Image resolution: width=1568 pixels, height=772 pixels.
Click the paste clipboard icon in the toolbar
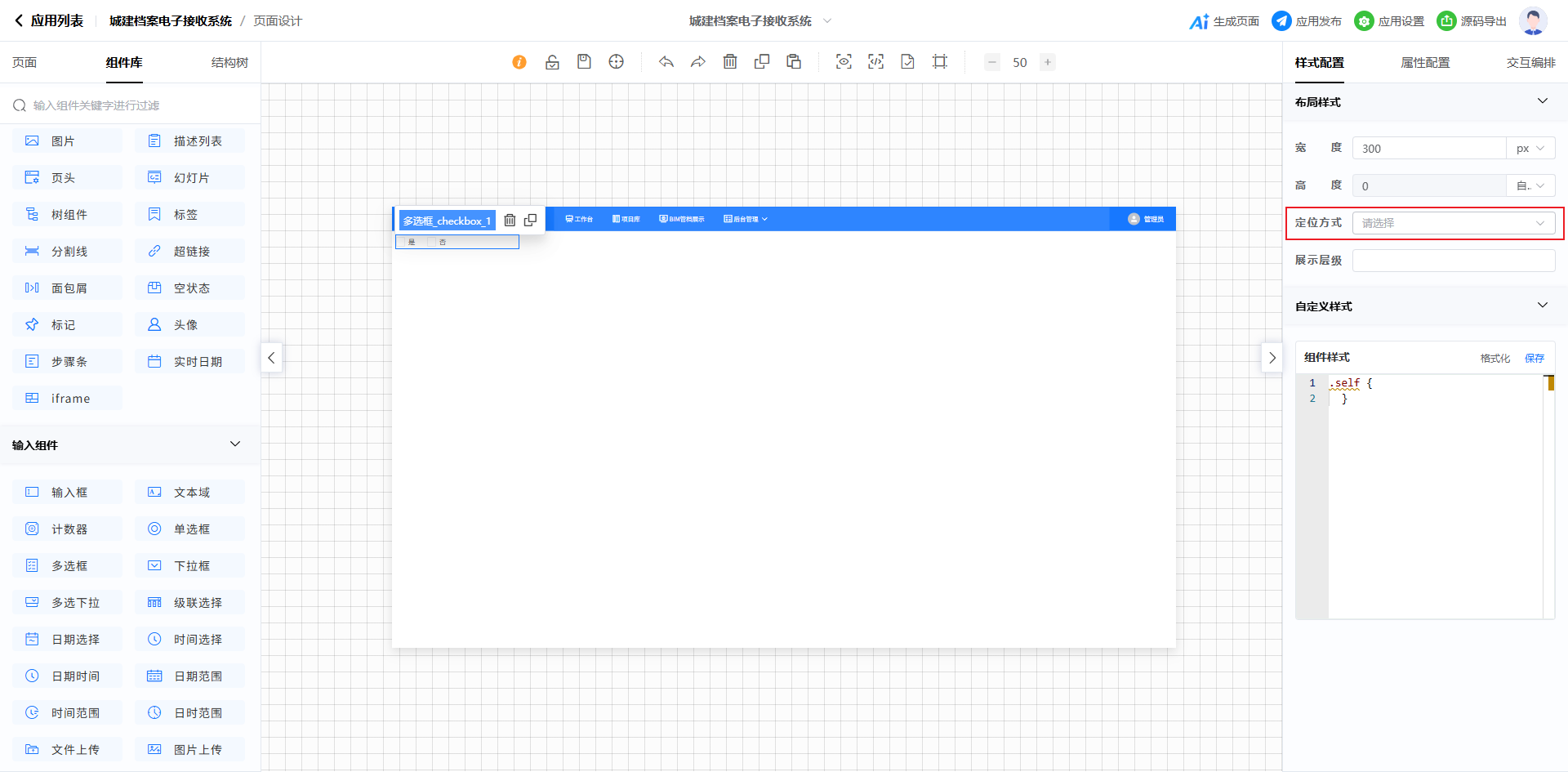794,62
